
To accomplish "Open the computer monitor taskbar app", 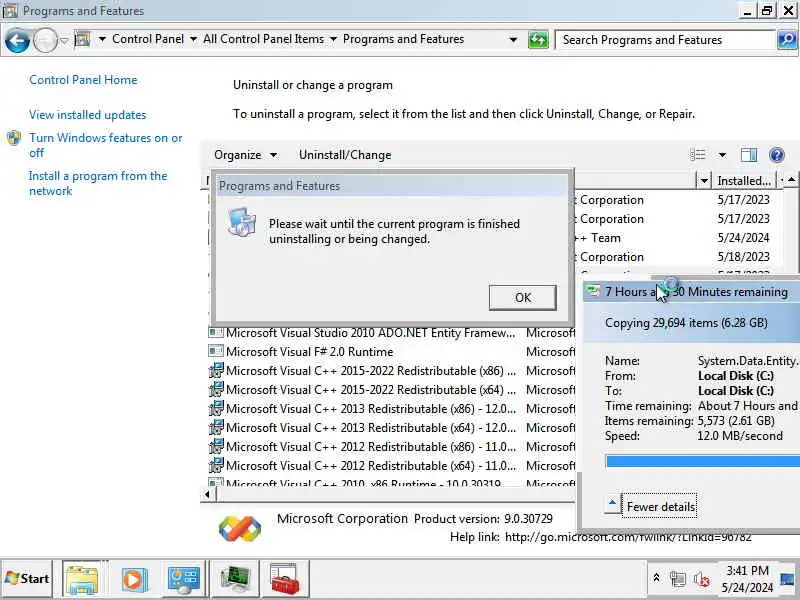I will pos(235,579).
